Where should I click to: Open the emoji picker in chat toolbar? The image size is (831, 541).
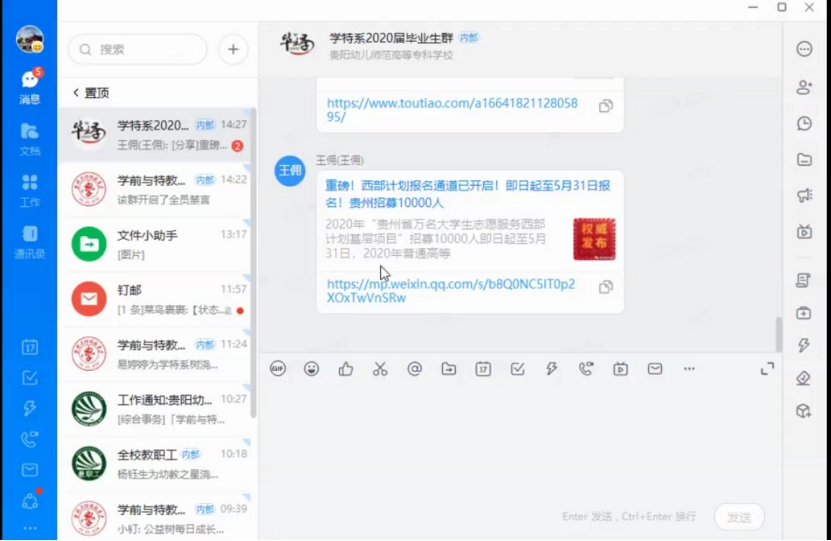click(x=312, y=369)
